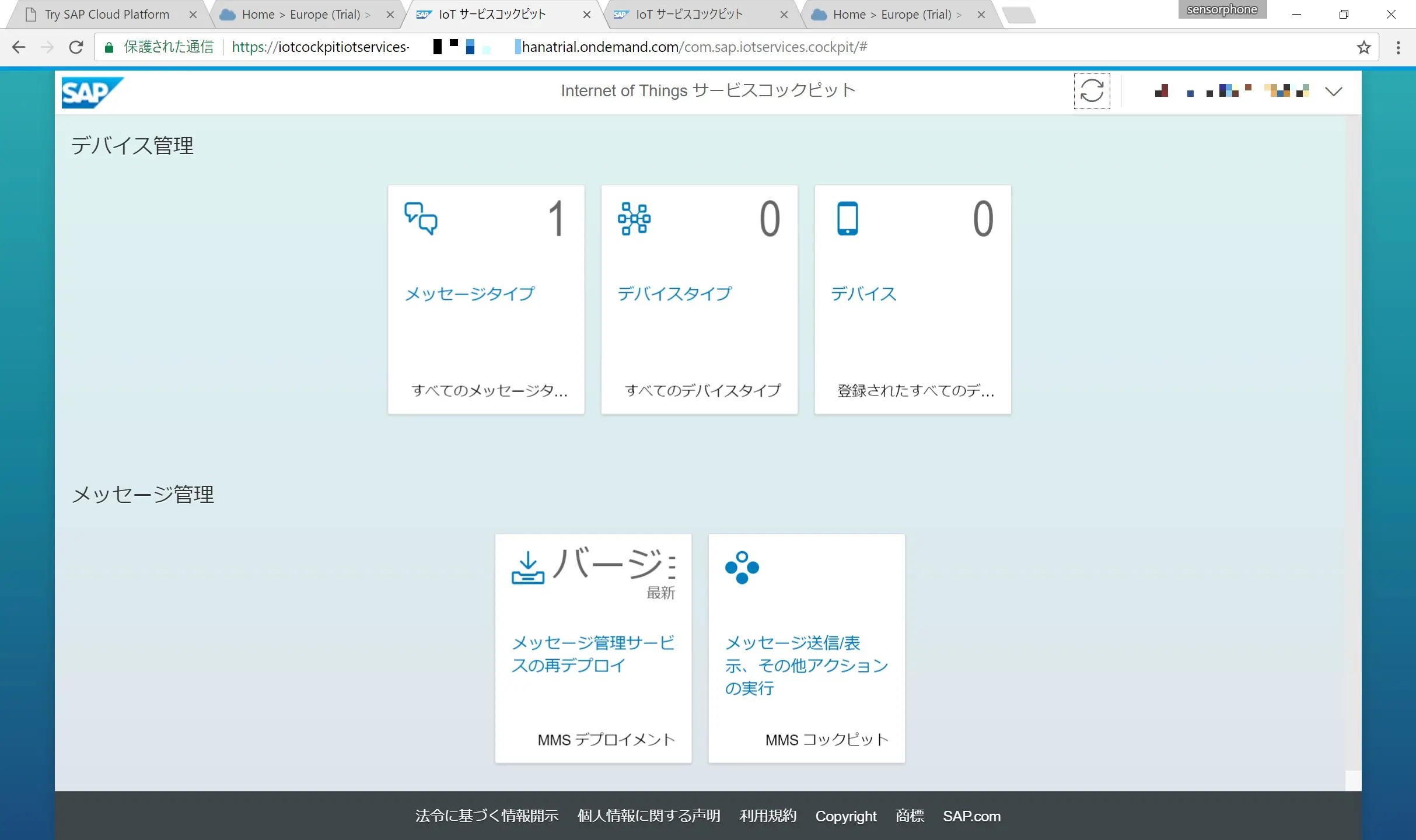1416x840 pixels.
Task: Click the sensorphone profile badge
Action: click(1222, 9)
